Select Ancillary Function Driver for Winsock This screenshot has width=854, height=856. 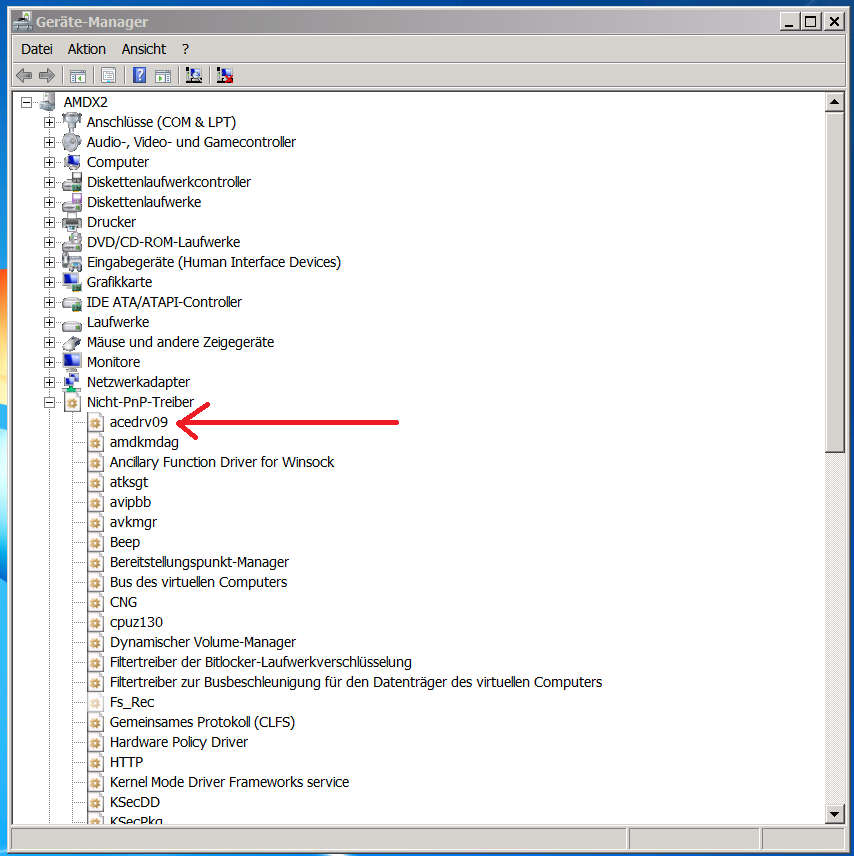click(x=221, y=462)
